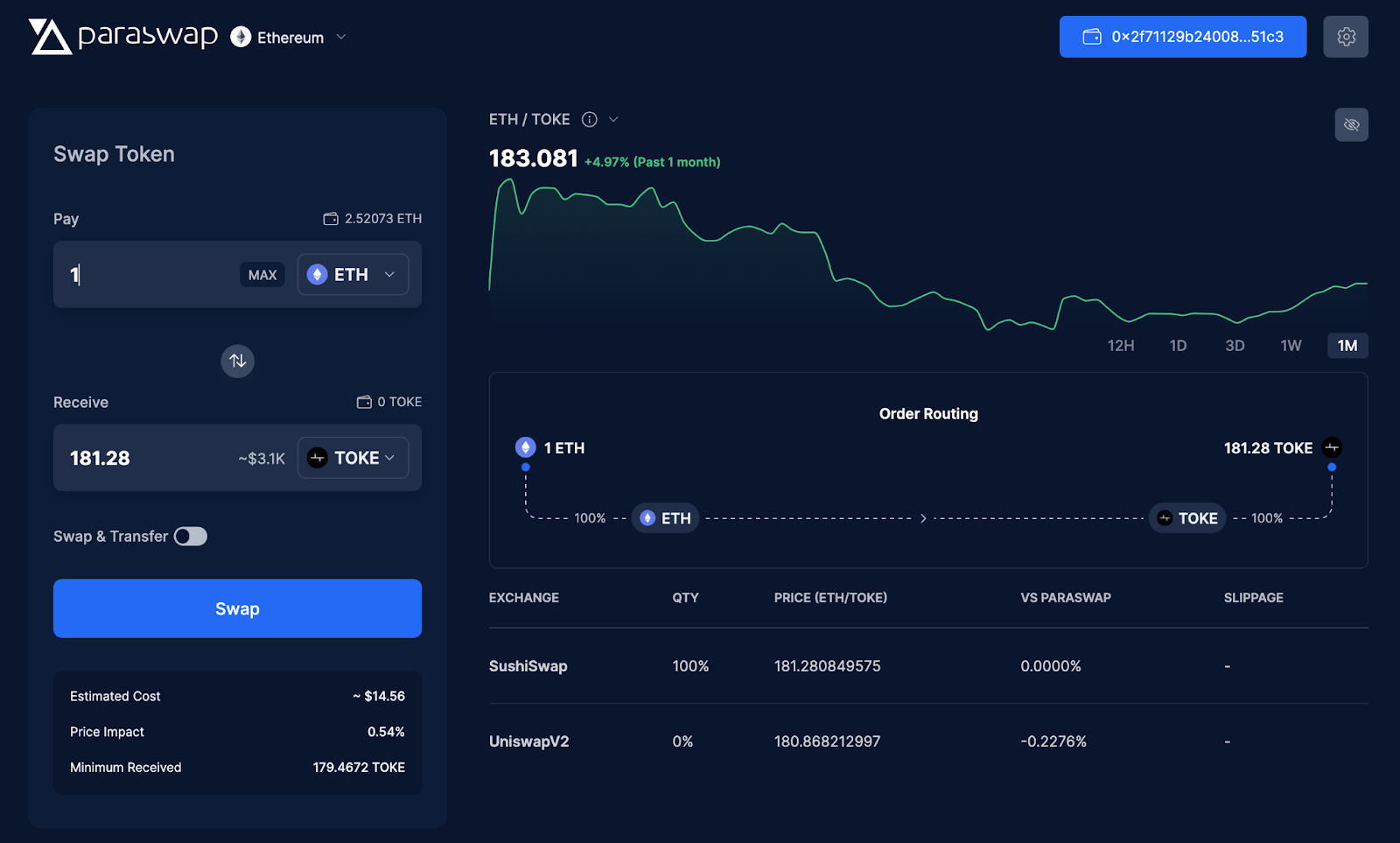Open the ETH pay token dropdown
The width and height of the screenshot is (1400, 843).
pyautogui.click(x=353, y=275)
